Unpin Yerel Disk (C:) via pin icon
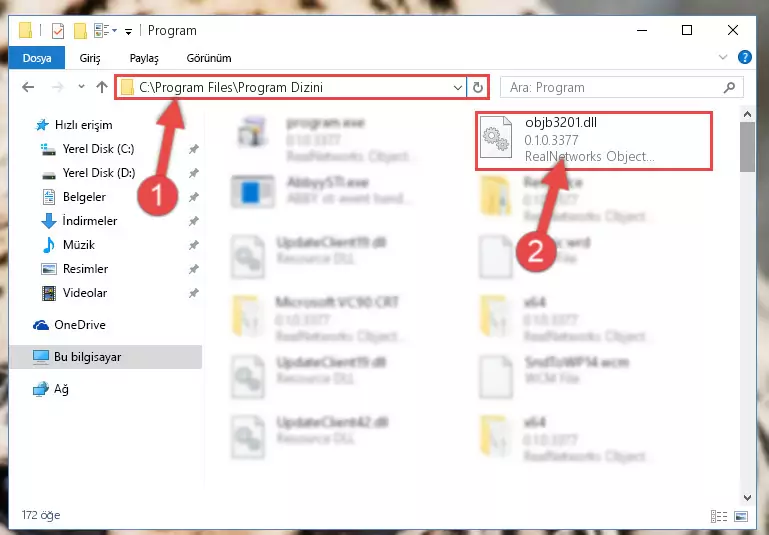The width and height of the screenshot is (769, 535). [x=194, y=149]
